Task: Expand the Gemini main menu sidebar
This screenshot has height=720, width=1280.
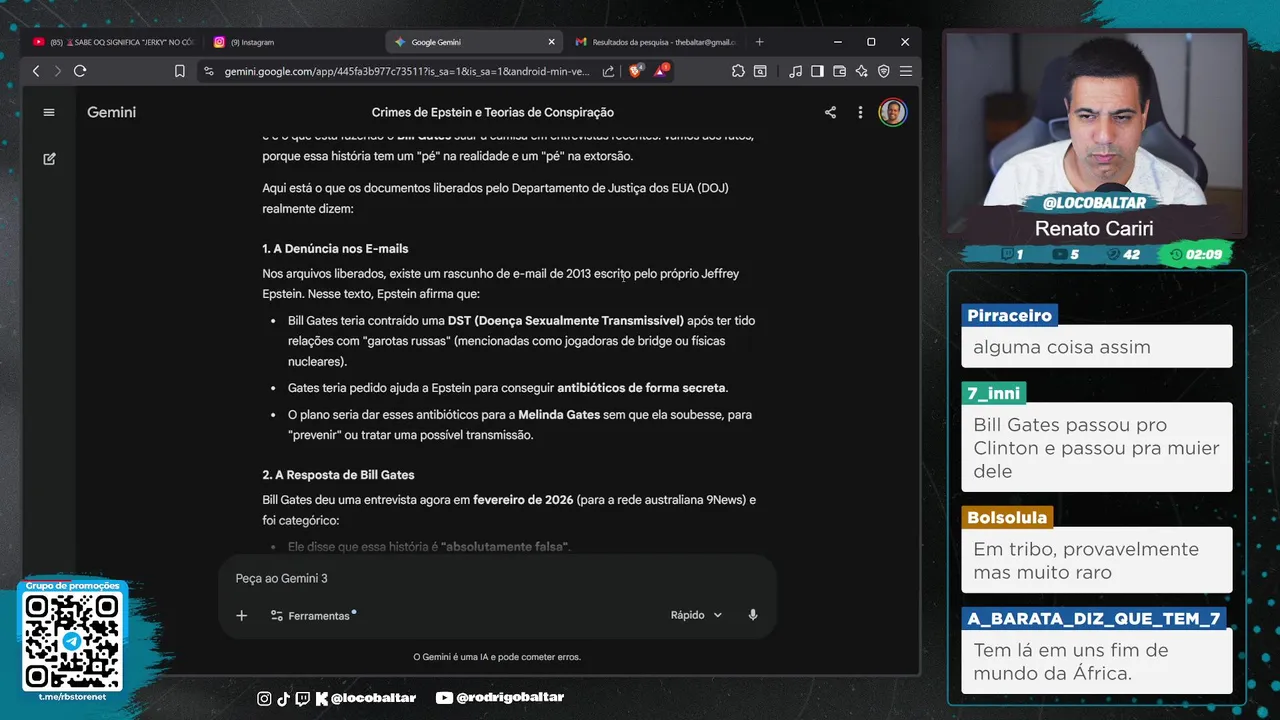Action: click(49, 112)
